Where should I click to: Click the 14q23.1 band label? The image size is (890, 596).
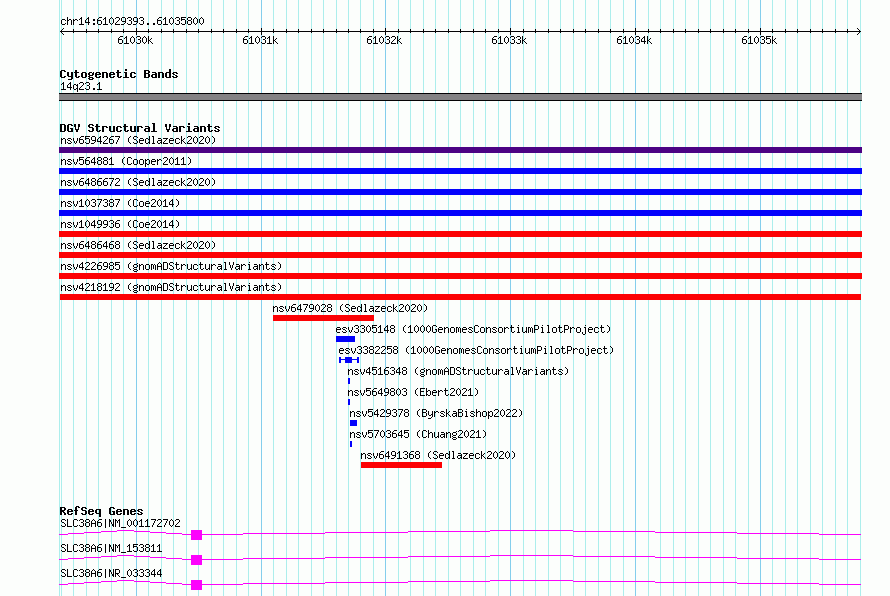81,86
